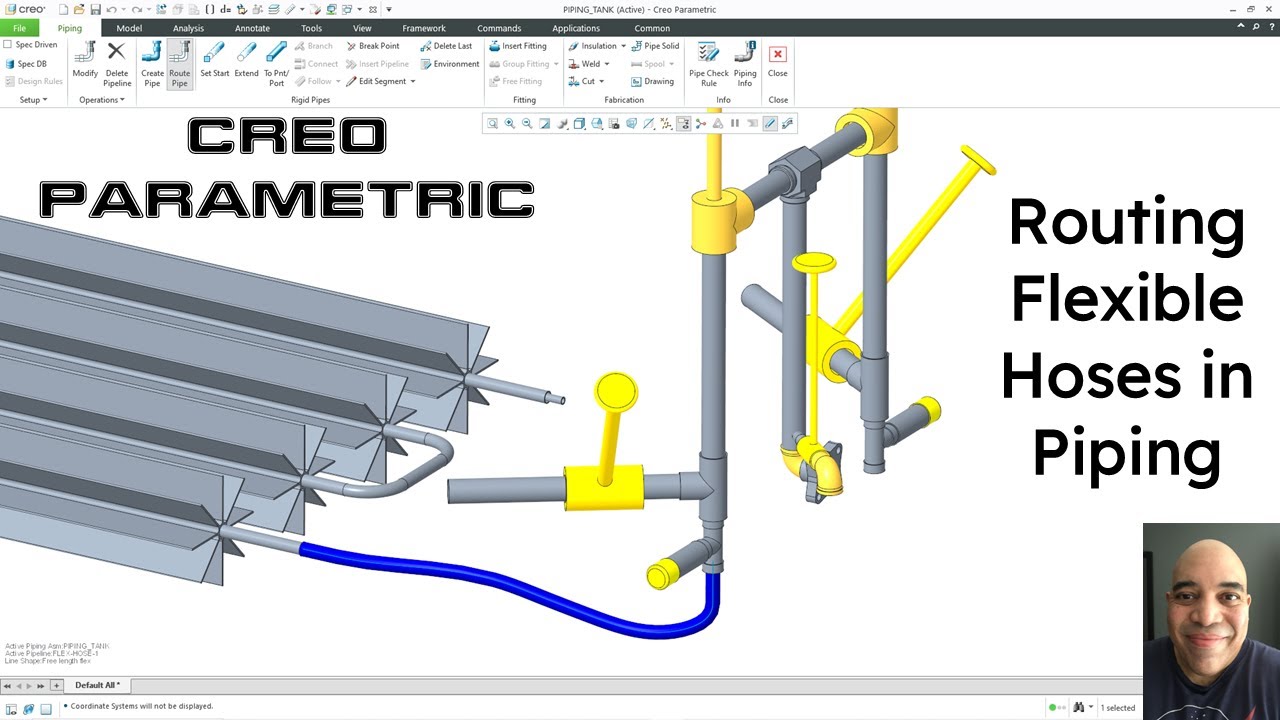Open the File menu

pos(19,28)
